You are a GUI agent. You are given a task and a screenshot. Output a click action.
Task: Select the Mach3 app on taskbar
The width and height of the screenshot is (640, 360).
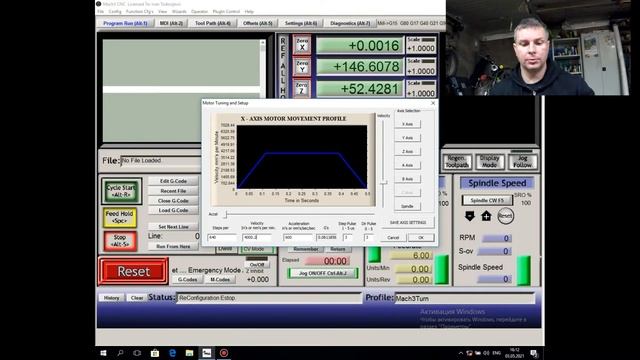point(207,353)
